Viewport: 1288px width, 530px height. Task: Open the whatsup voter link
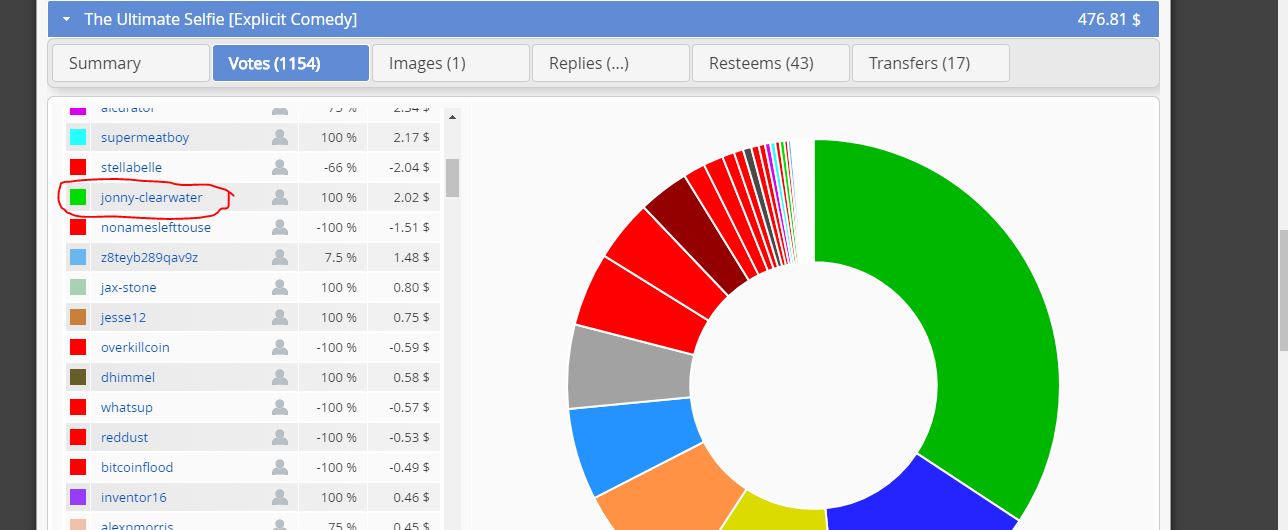[127, 407]
